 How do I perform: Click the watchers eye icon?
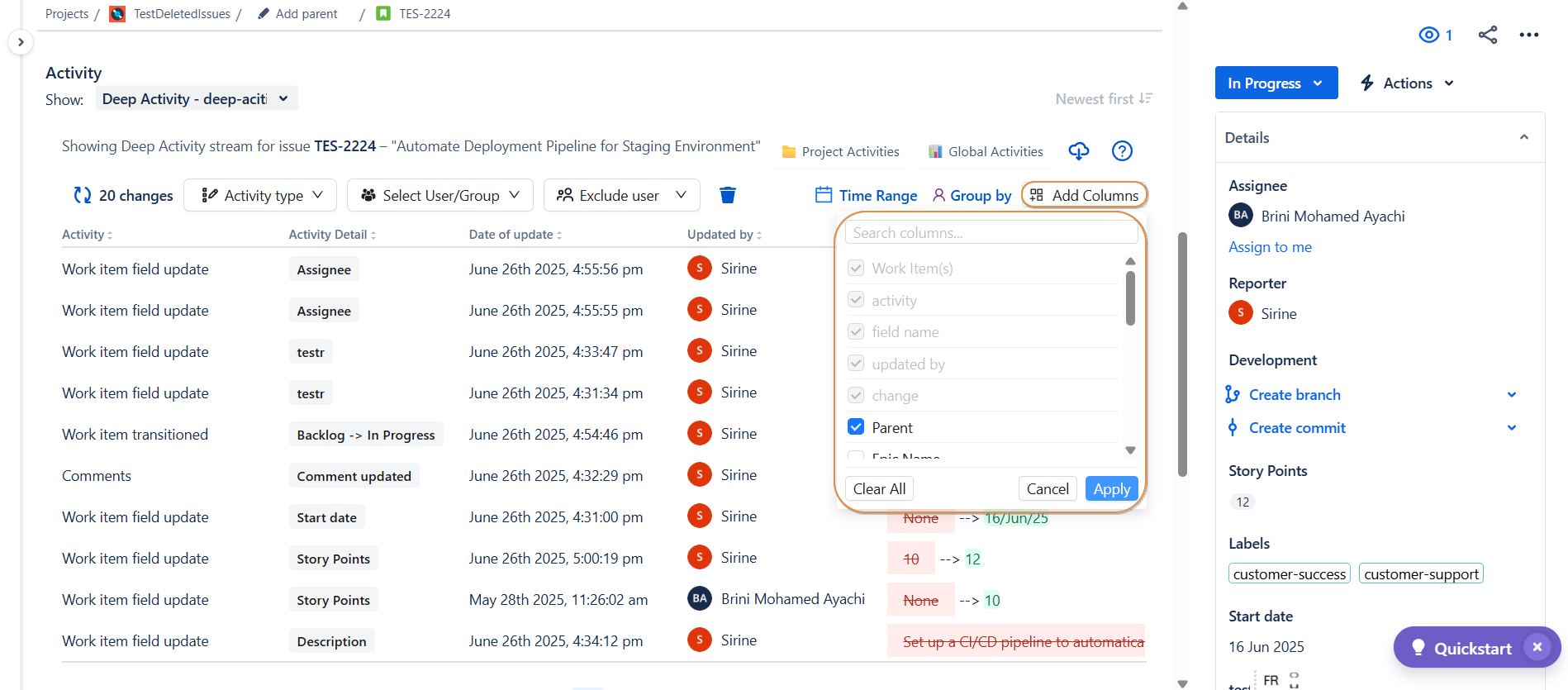1429,35
